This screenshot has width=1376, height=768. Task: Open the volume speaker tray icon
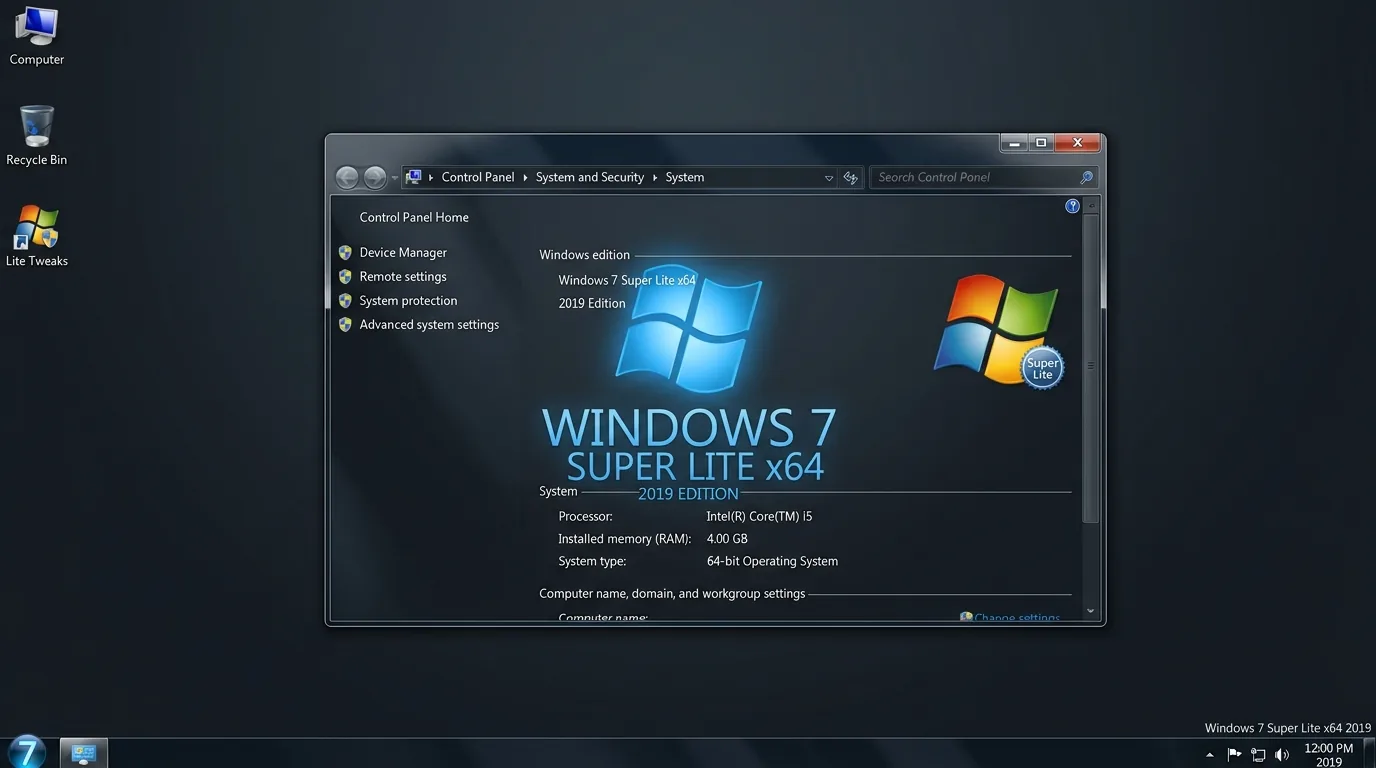(1282, 755)
